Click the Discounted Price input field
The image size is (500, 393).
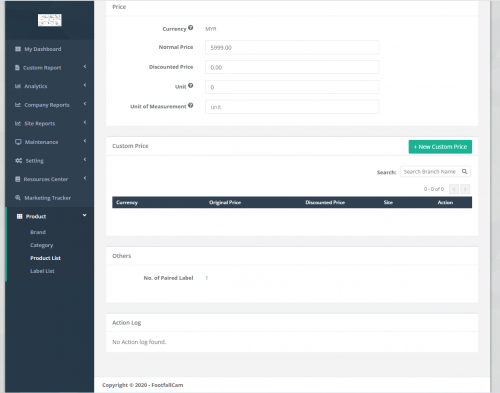[292, 67]
